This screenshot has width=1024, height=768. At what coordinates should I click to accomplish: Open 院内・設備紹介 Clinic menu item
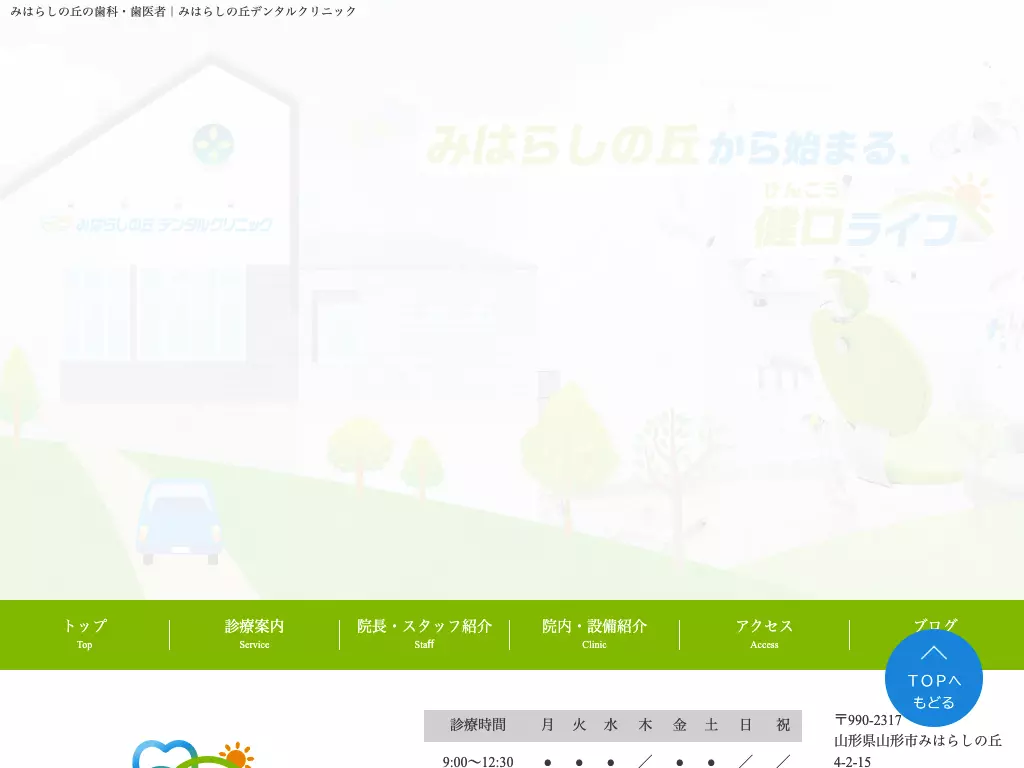coord(594,634)
